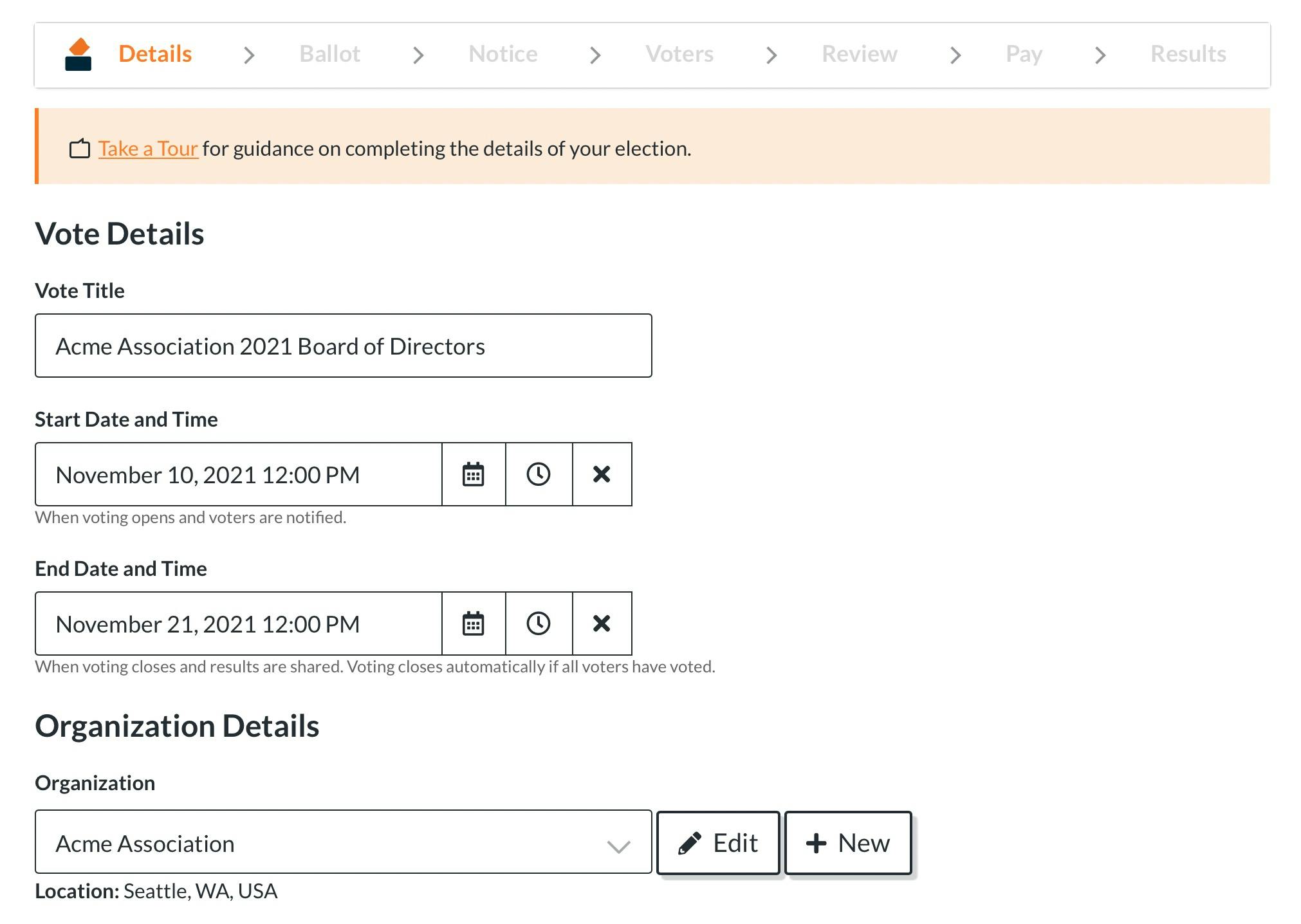Click the plus icon on the New button
This screenshot has width=1301, height=924.
pos(816,842)
